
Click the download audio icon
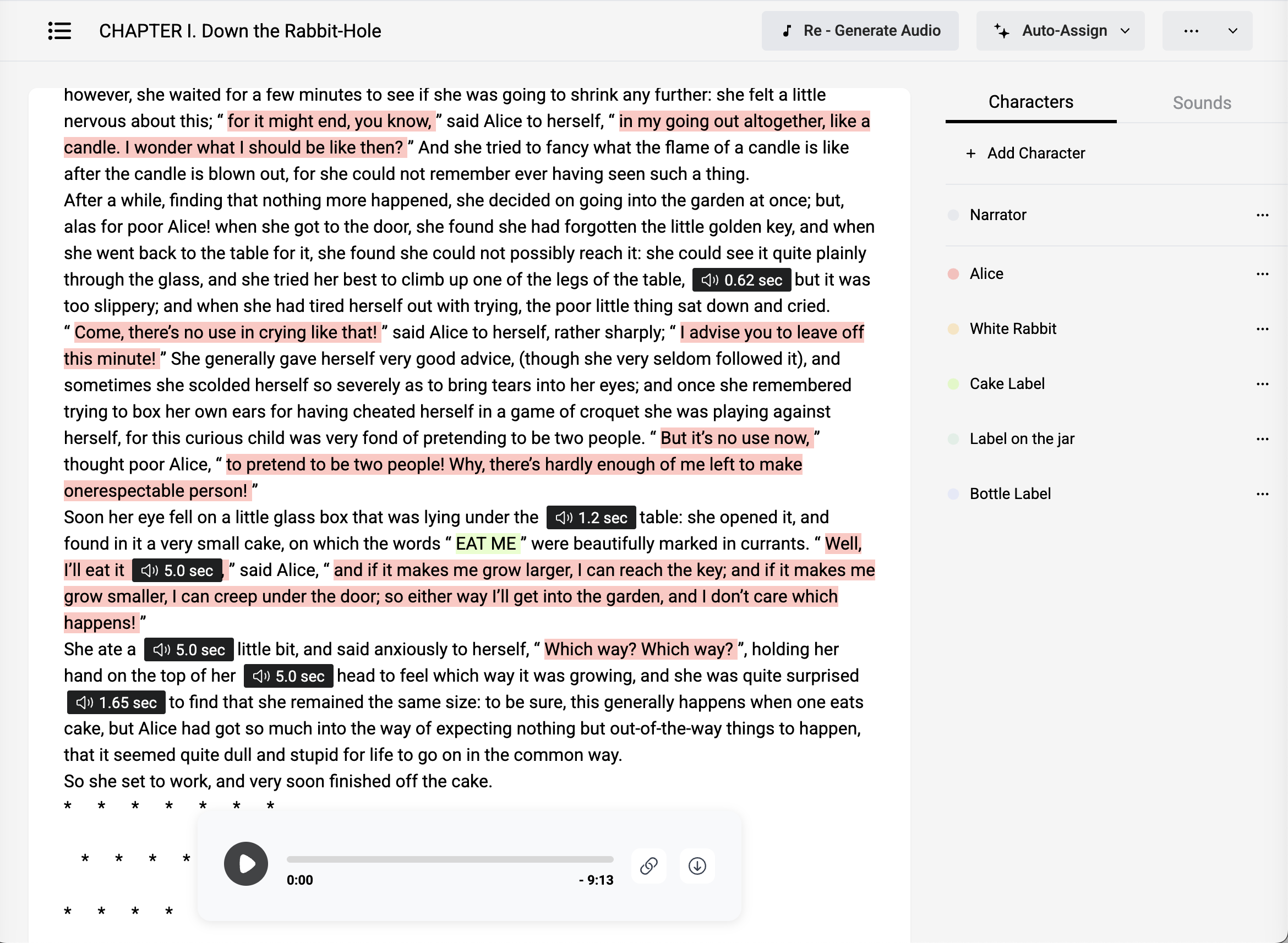[697, 866]
